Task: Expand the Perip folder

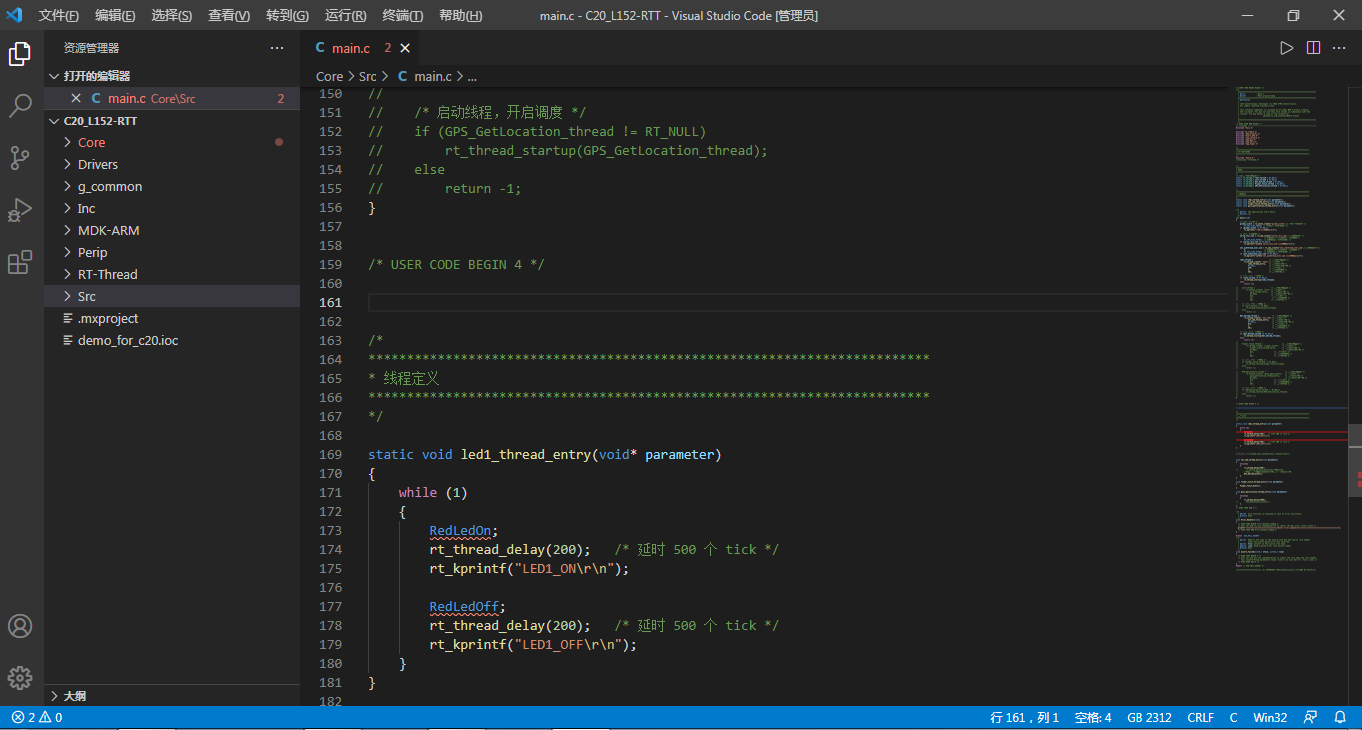Action: pos(172,252)
